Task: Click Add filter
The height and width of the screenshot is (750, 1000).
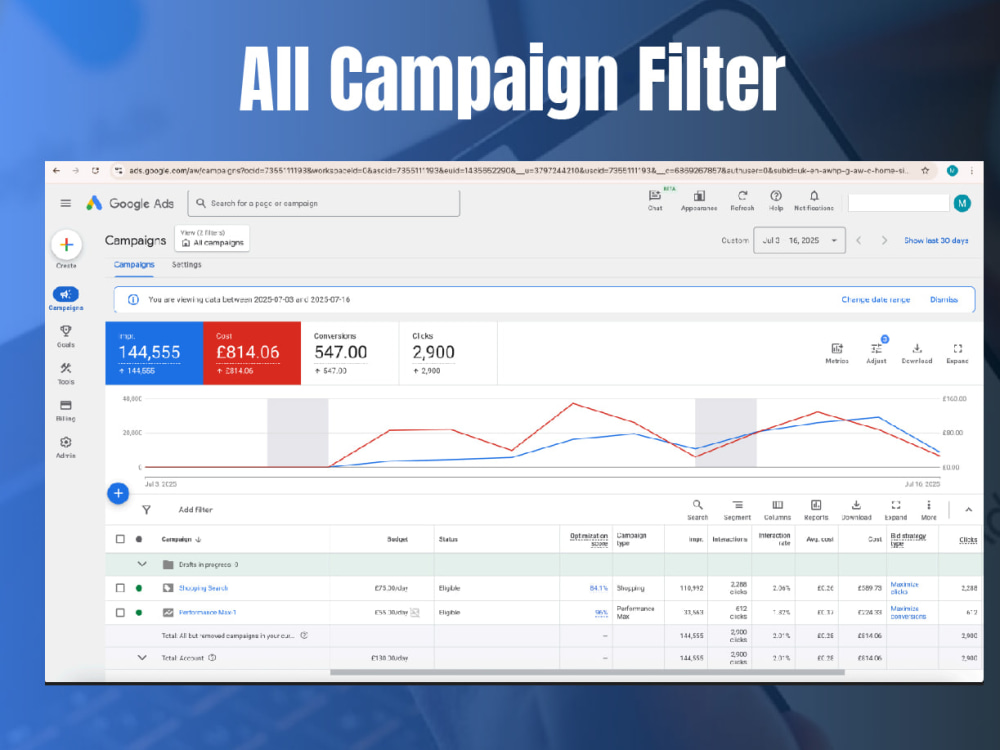Action: point(195,510)
